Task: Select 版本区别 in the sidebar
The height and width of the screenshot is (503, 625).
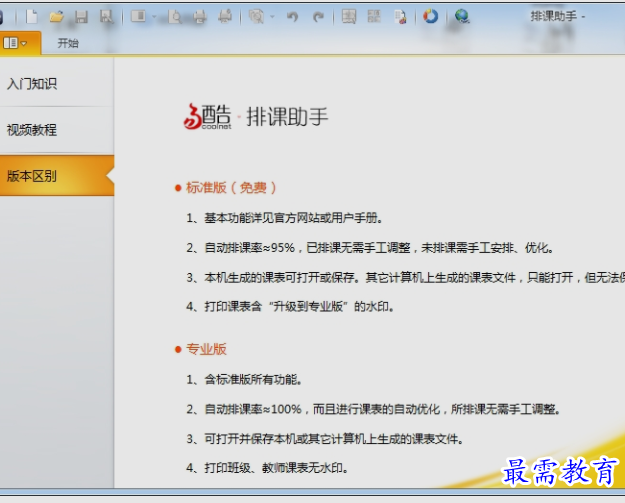Action: pyautogui.click(x=57, y=176)
